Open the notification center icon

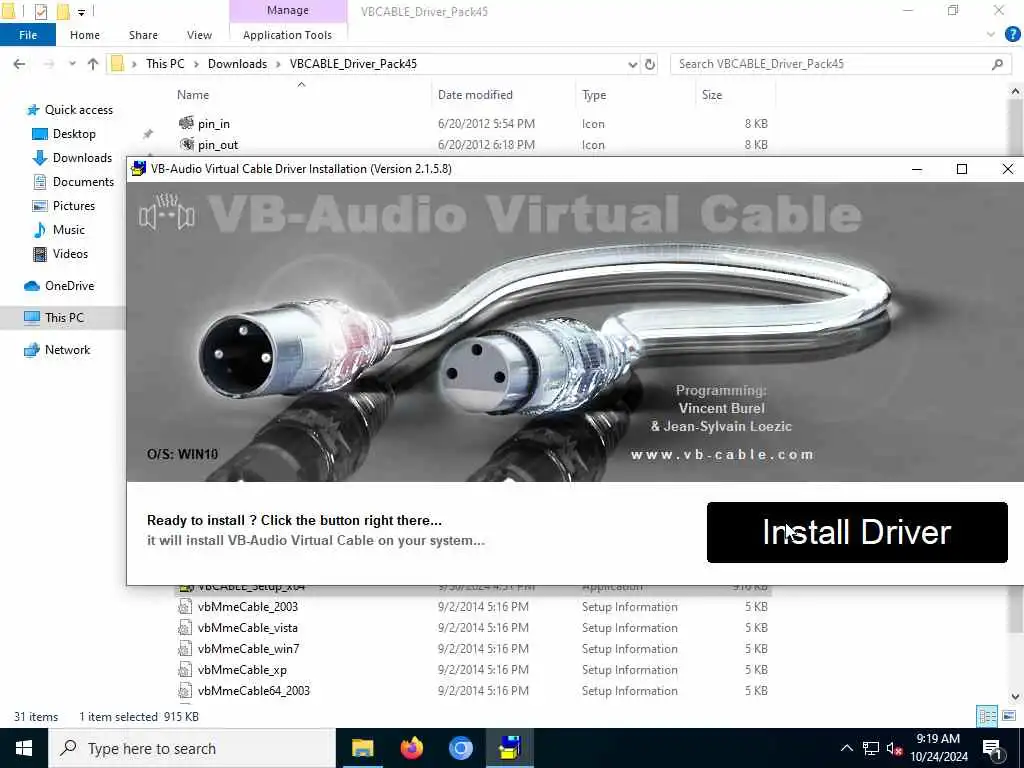point(992,748)
